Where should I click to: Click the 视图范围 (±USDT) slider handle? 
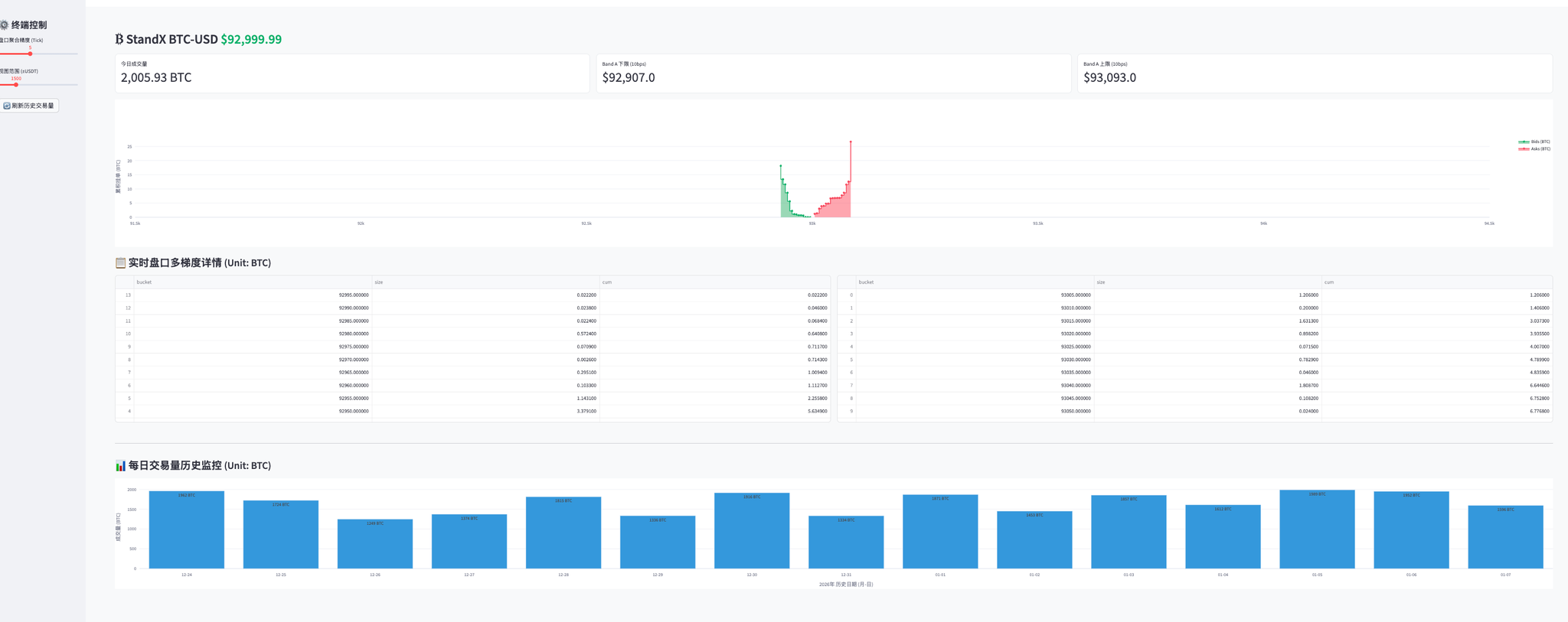16,85
